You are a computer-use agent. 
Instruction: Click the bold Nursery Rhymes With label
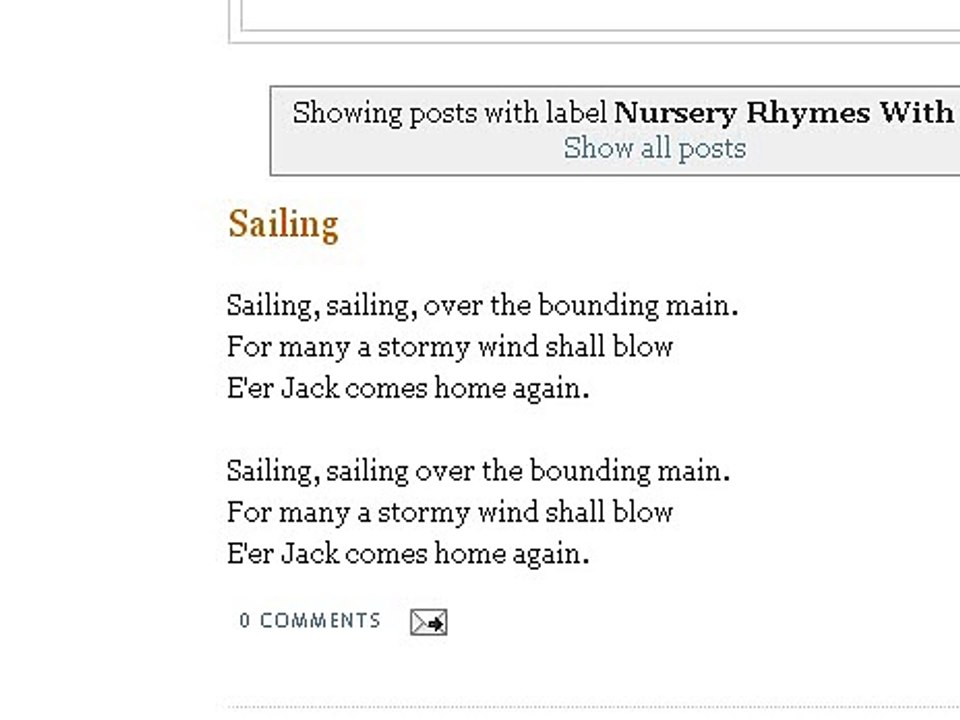[x=783, y=112]
